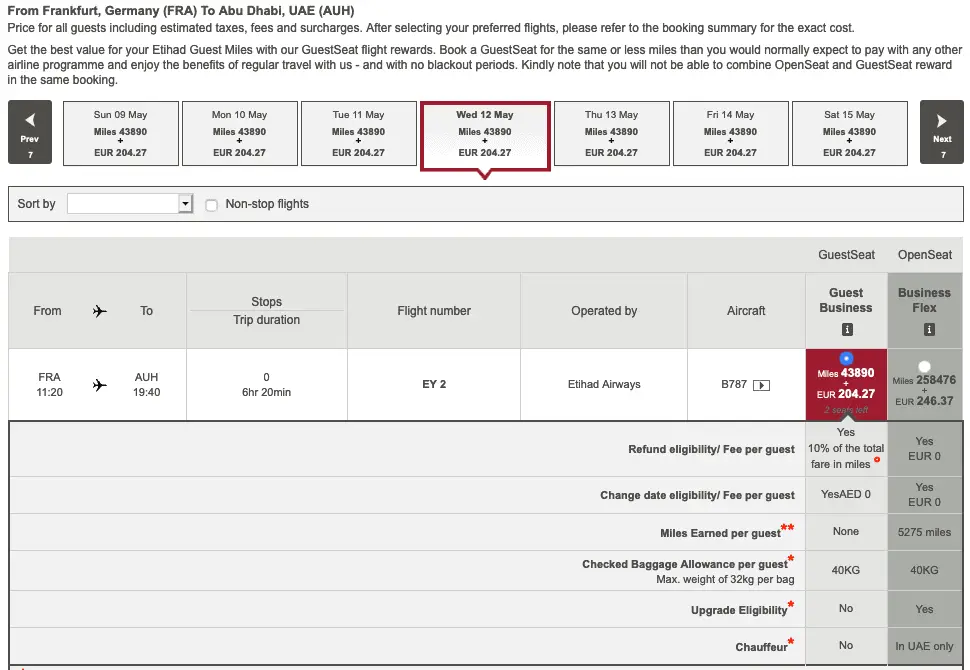Click flight number EY 2

(x=434, y=385)
